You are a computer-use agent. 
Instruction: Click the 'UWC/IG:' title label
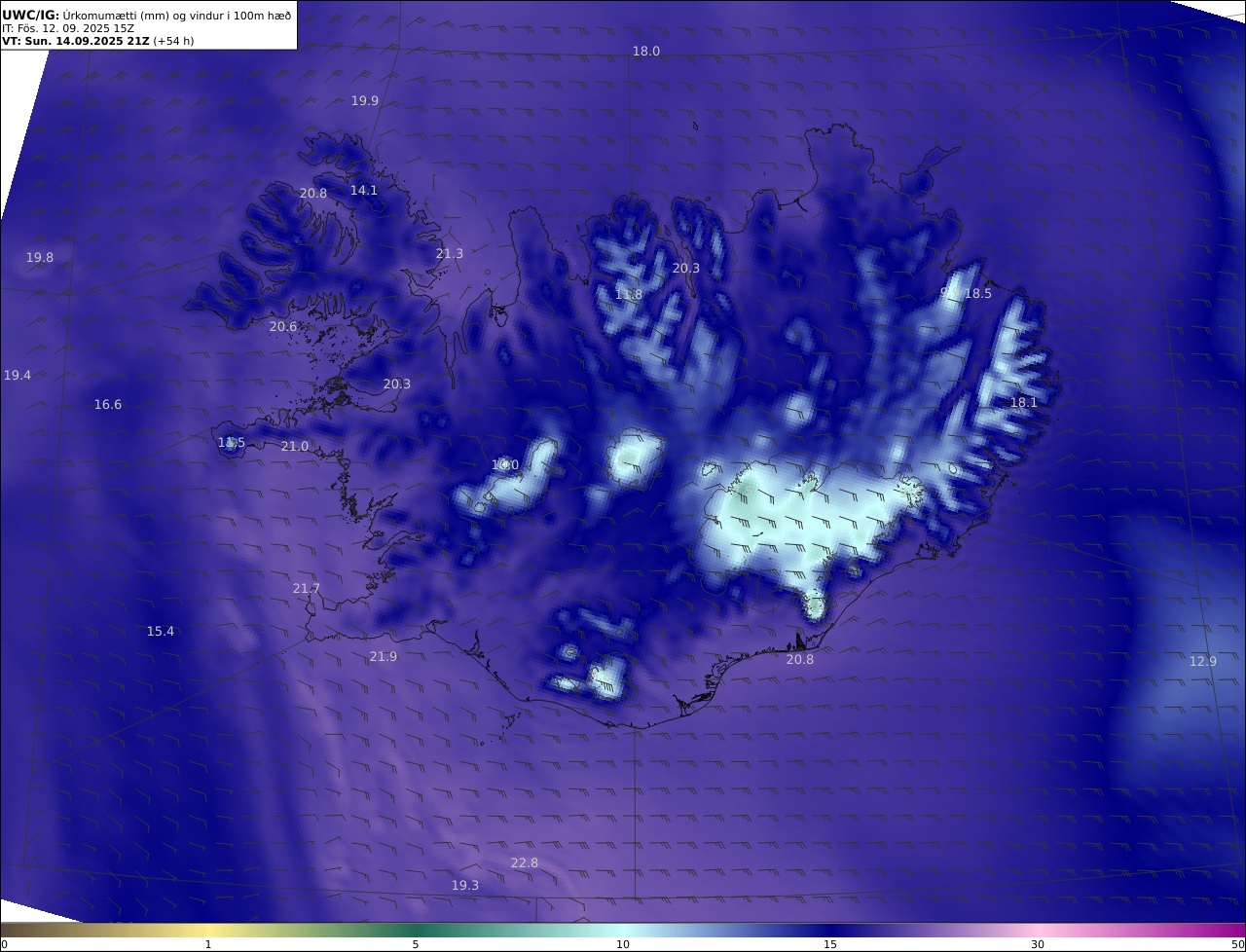[x=31, y=15]
